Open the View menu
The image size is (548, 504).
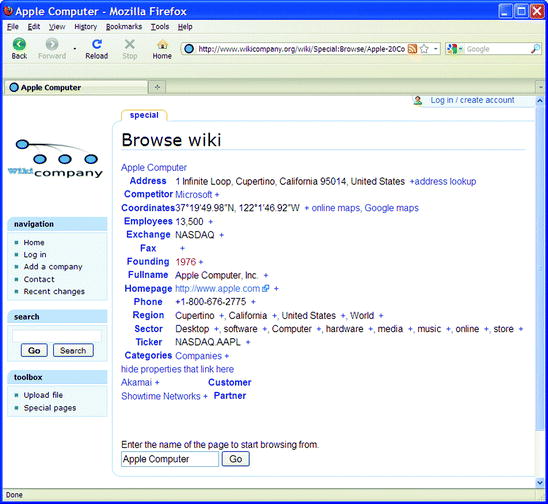click(57, 27)
